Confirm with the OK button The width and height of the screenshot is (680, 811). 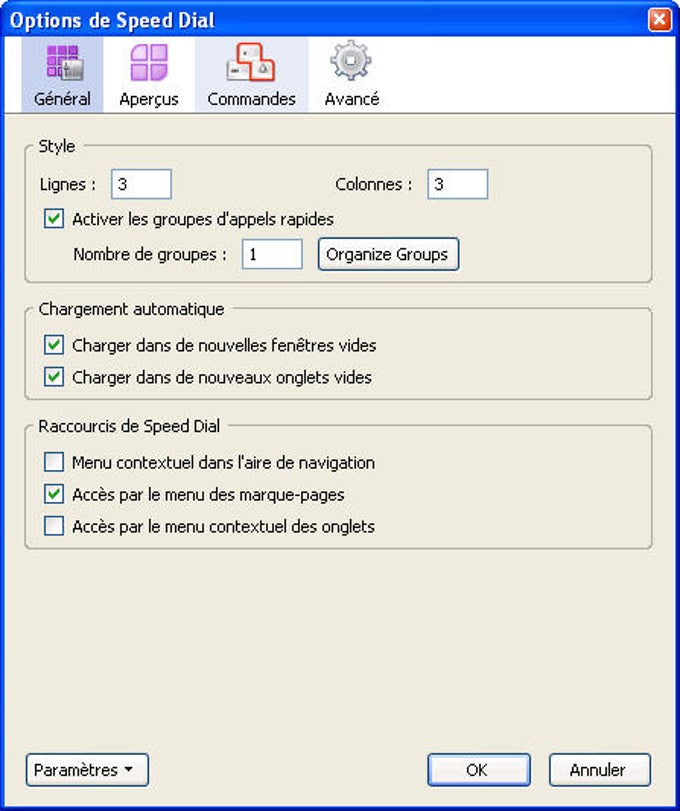click(479, 770)
